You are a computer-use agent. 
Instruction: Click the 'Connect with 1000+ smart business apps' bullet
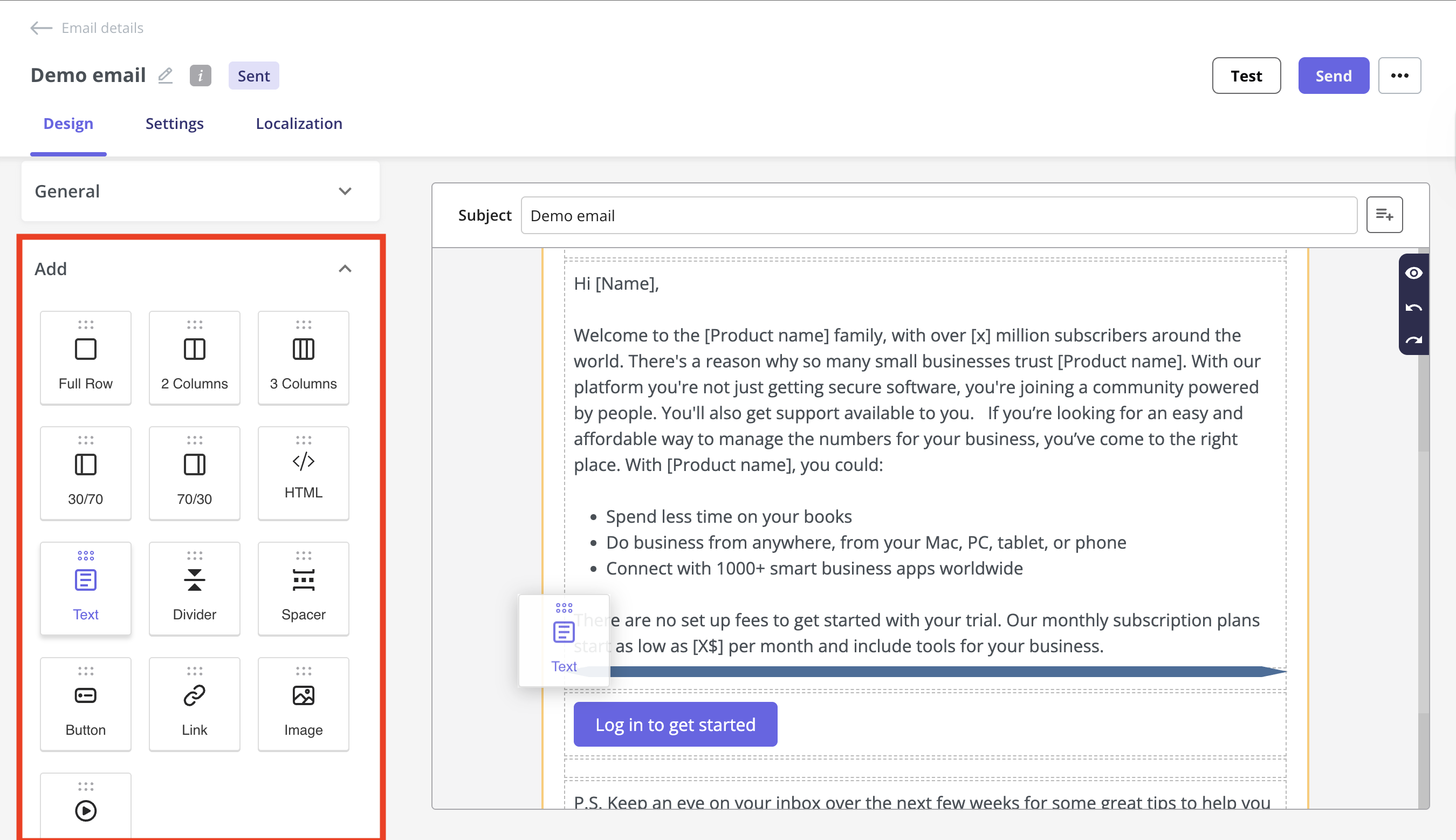pyautogui.click(x=814, y=568)
